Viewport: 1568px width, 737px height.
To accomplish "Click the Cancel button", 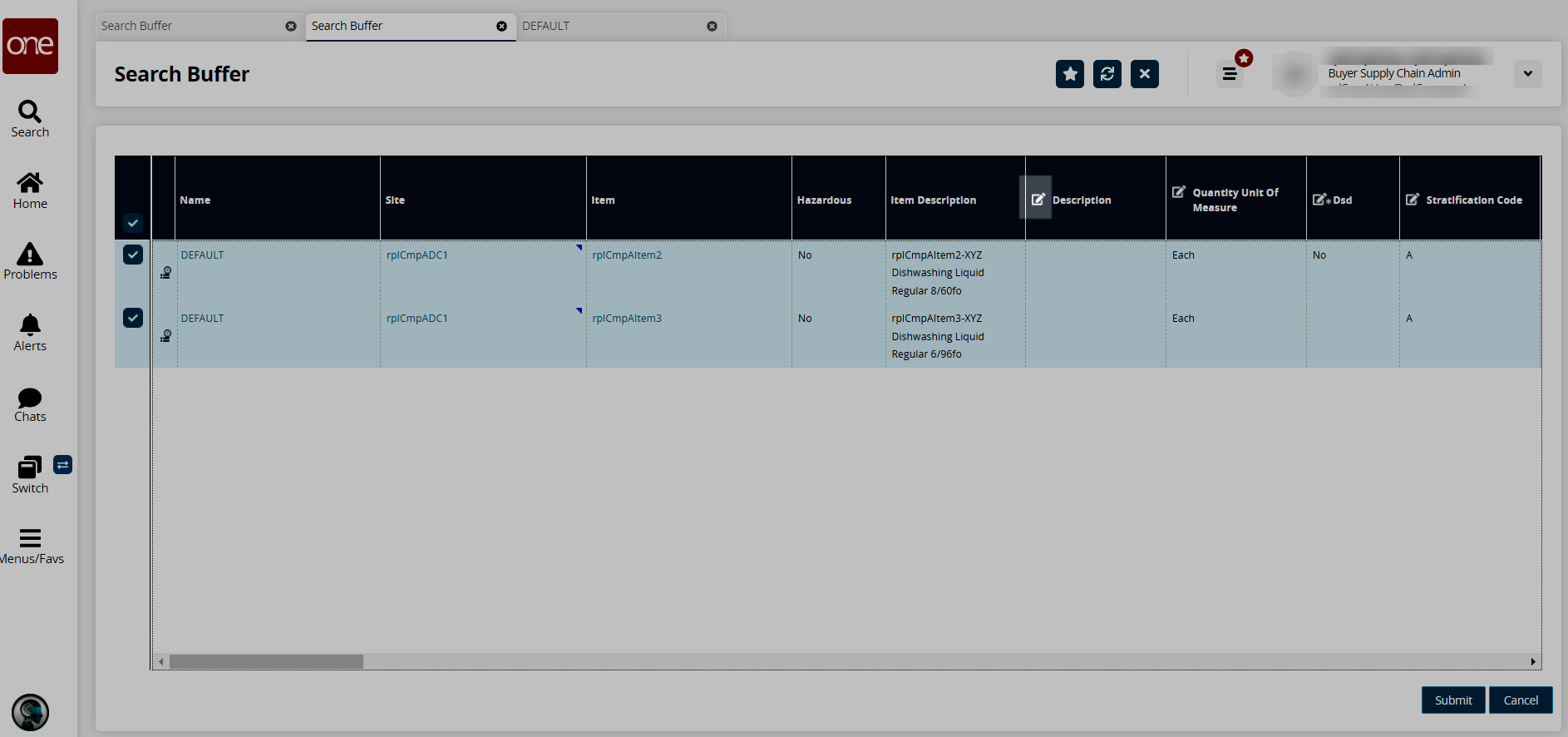I will (1521, 700).
